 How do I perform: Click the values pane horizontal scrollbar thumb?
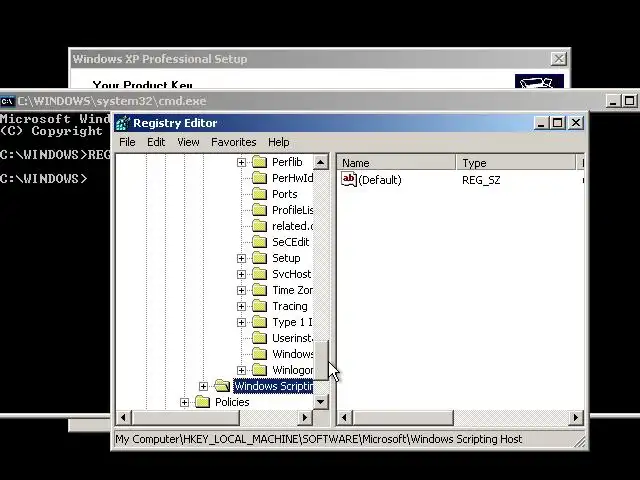[x=402, y=417]
